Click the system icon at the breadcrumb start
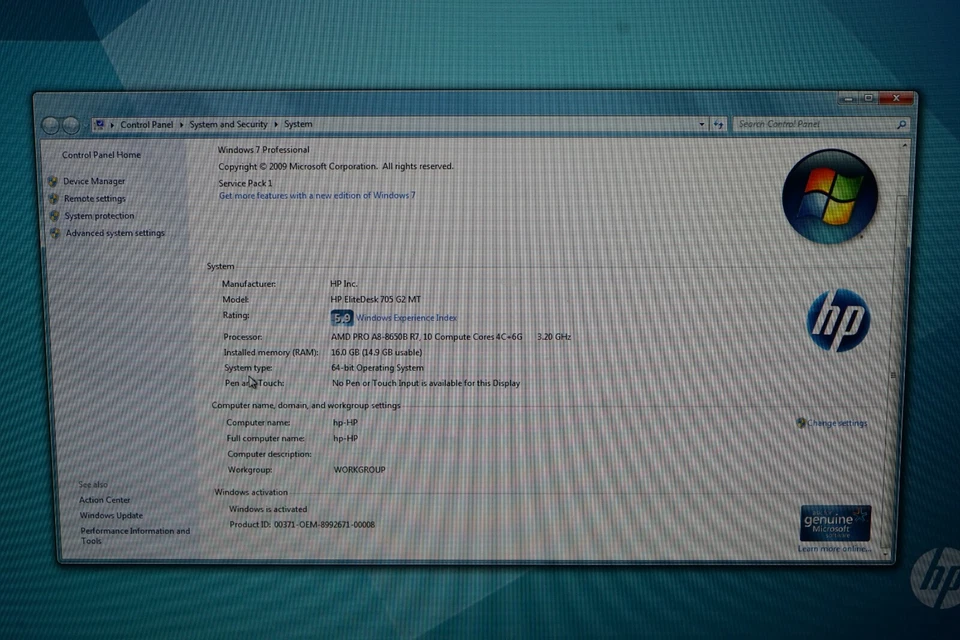 pos(101,124)
